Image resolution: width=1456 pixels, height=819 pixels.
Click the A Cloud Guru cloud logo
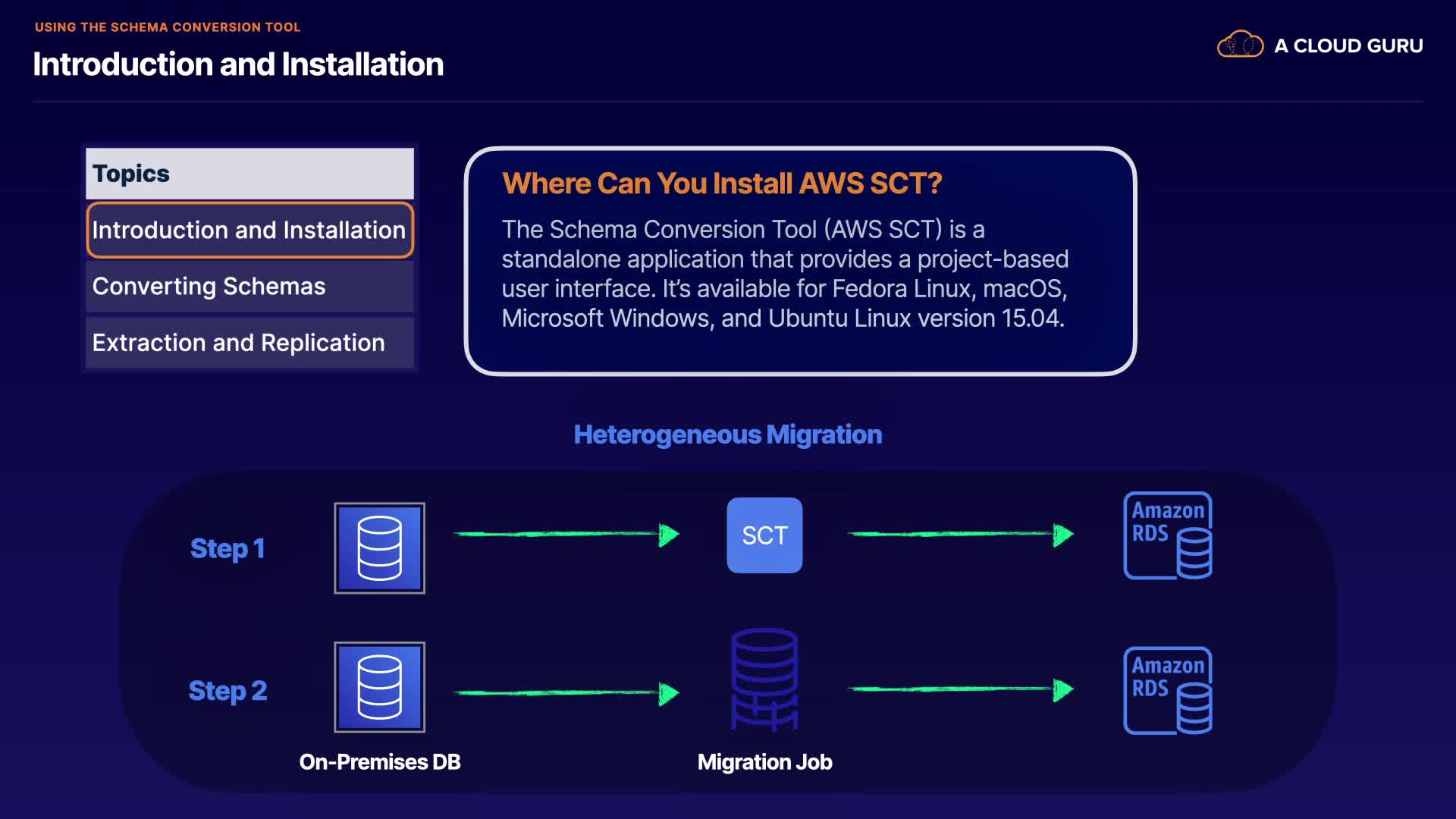pyautogui.click(x=1240, y=45)
